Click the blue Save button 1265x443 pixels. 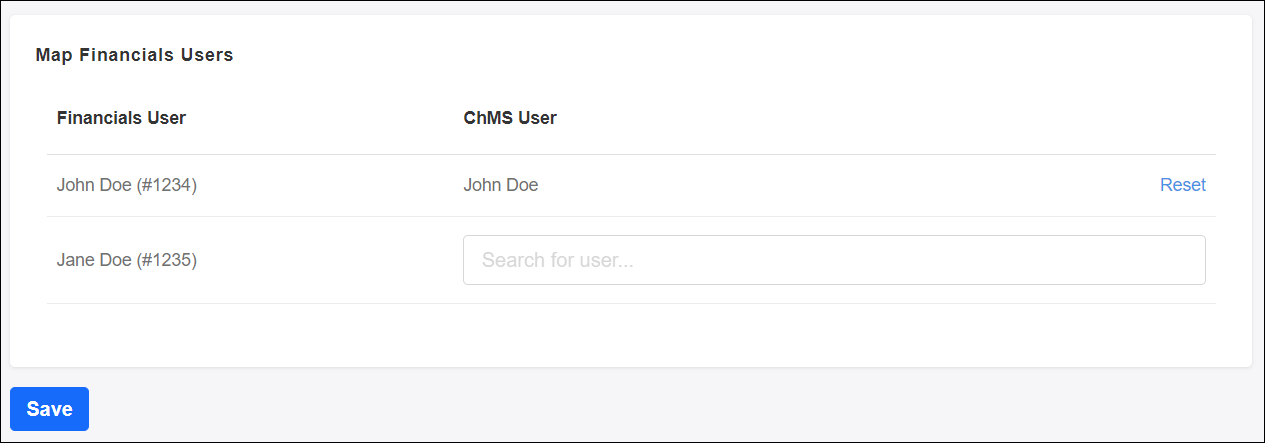(x=49, y=409)
